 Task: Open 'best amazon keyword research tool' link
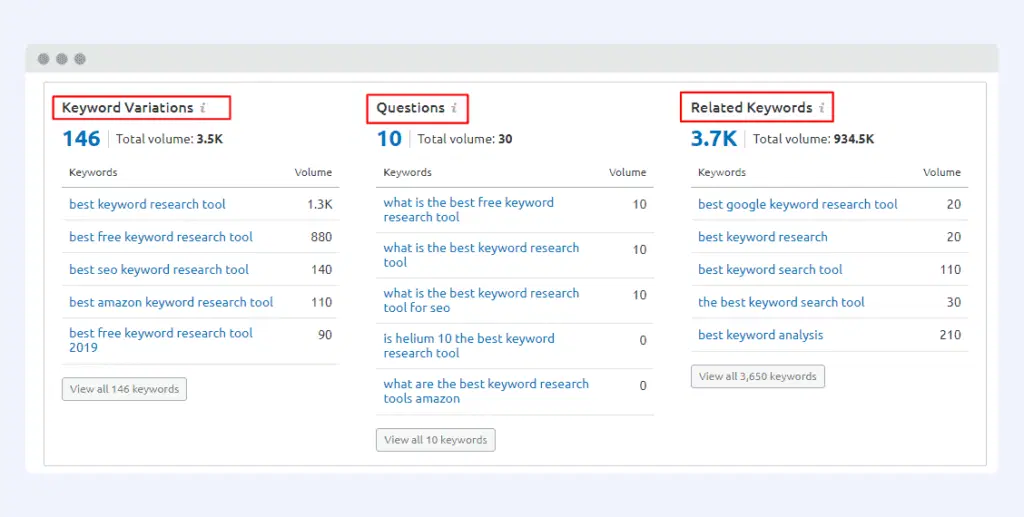coord(171,302)
